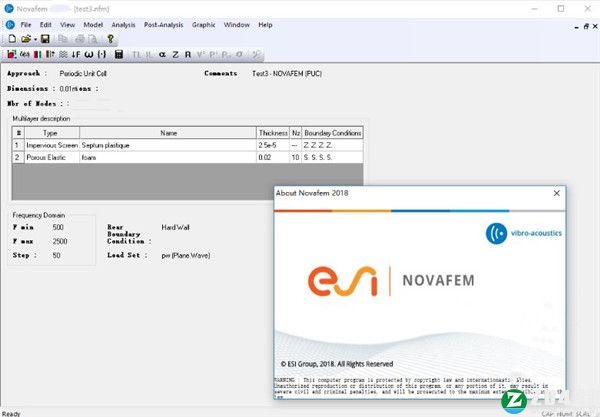Image resolution: width=600 pixels, height=417 pixels.
Task: Open the Post-Analysis menu
Action: pyautogui.click(x=163, y=25)
